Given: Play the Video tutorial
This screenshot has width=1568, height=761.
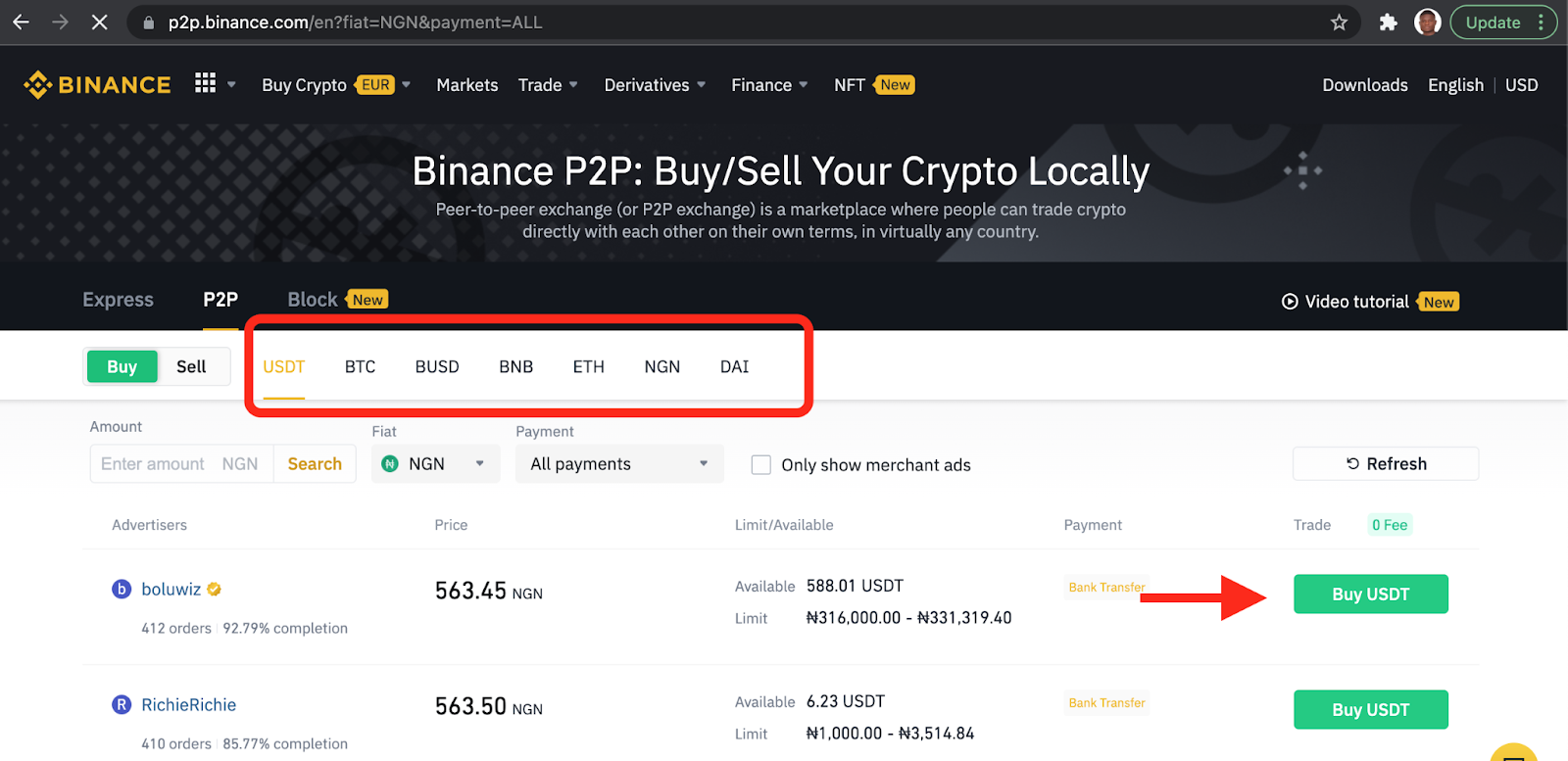Looking at the screenshot, I should [x=1345, y=302].
